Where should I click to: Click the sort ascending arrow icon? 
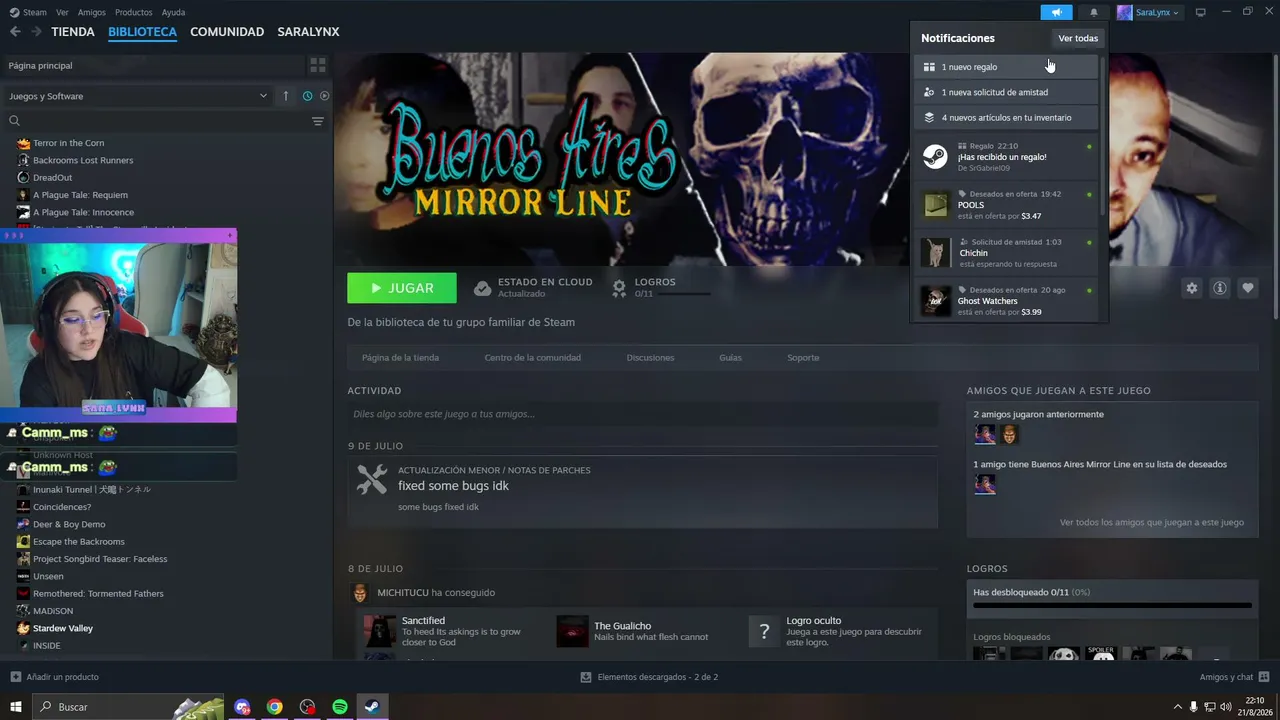pyautogui.click(x=286, y=96)
